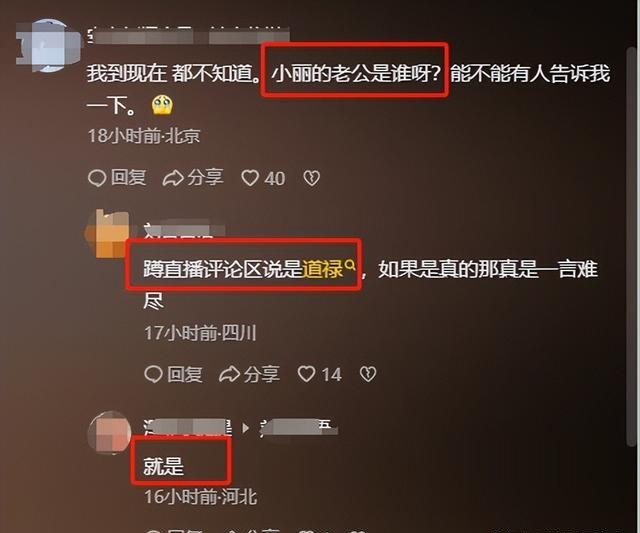Viewport: 640px width, 533px height.
Task: Click the reply bubble icon on the Beijing comment
Action: click(x=97, y=178)
